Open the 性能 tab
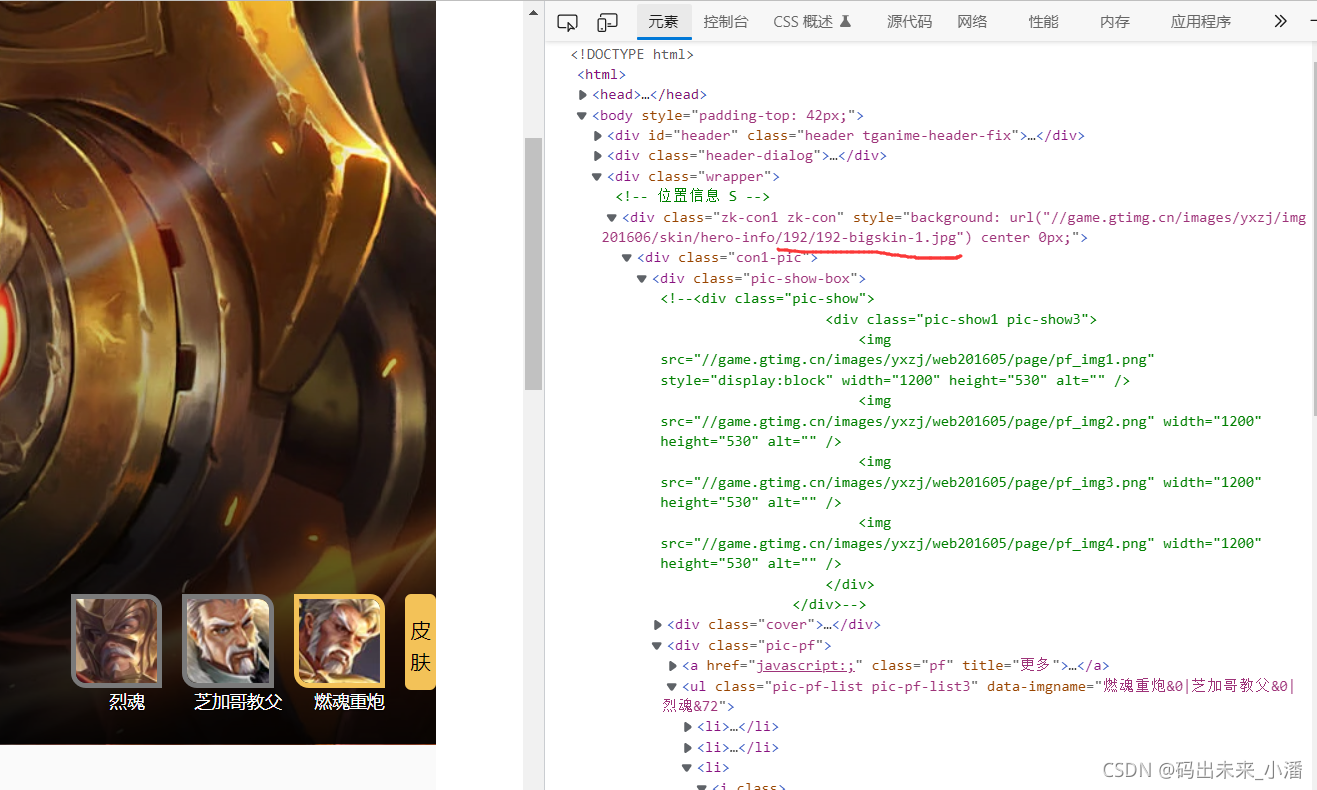The height and width of the screenshot is (790, 1317). (1043, 21)
